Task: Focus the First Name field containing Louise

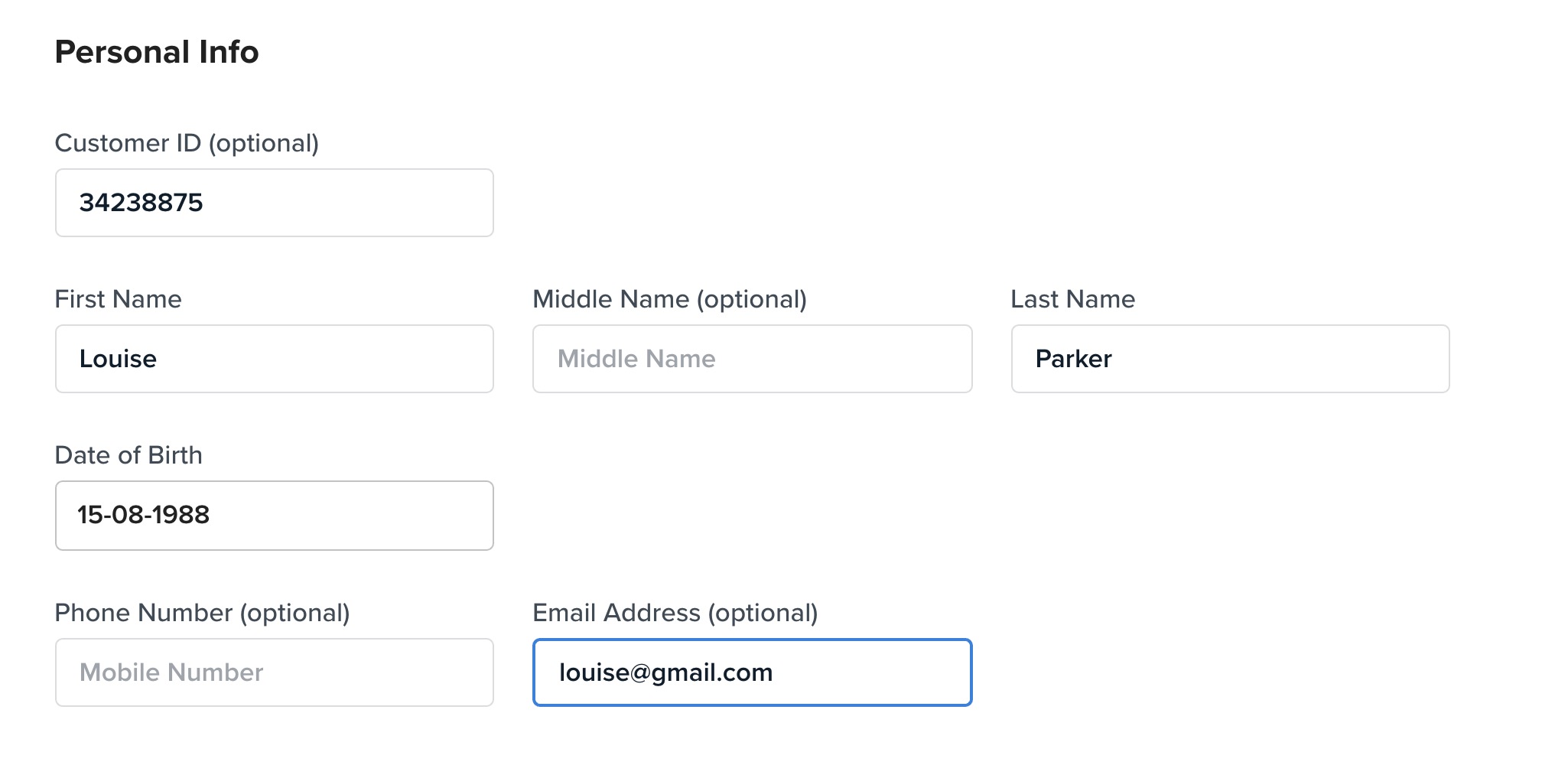Action: pyautogui.click(x=274, y=359)
